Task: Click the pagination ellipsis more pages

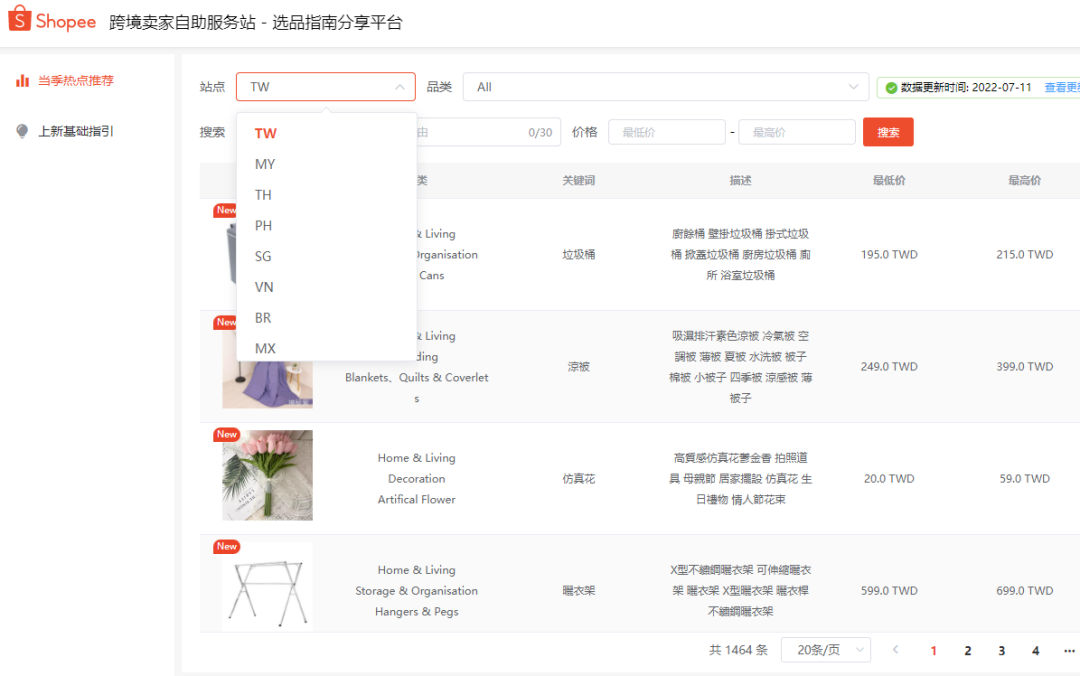Action: 1069,650
